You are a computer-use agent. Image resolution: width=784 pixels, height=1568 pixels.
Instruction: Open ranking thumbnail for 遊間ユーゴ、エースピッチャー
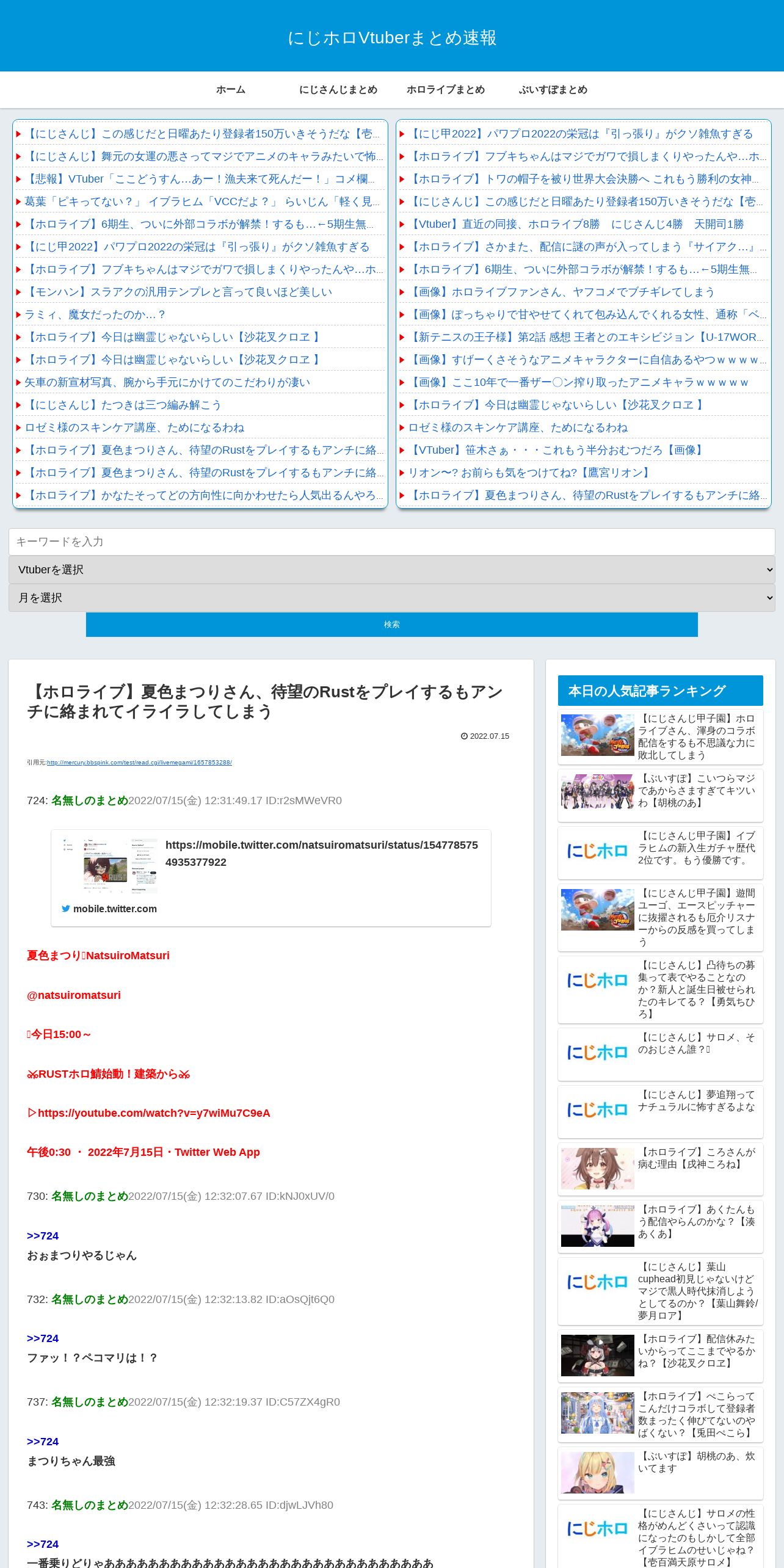[597, 910]
